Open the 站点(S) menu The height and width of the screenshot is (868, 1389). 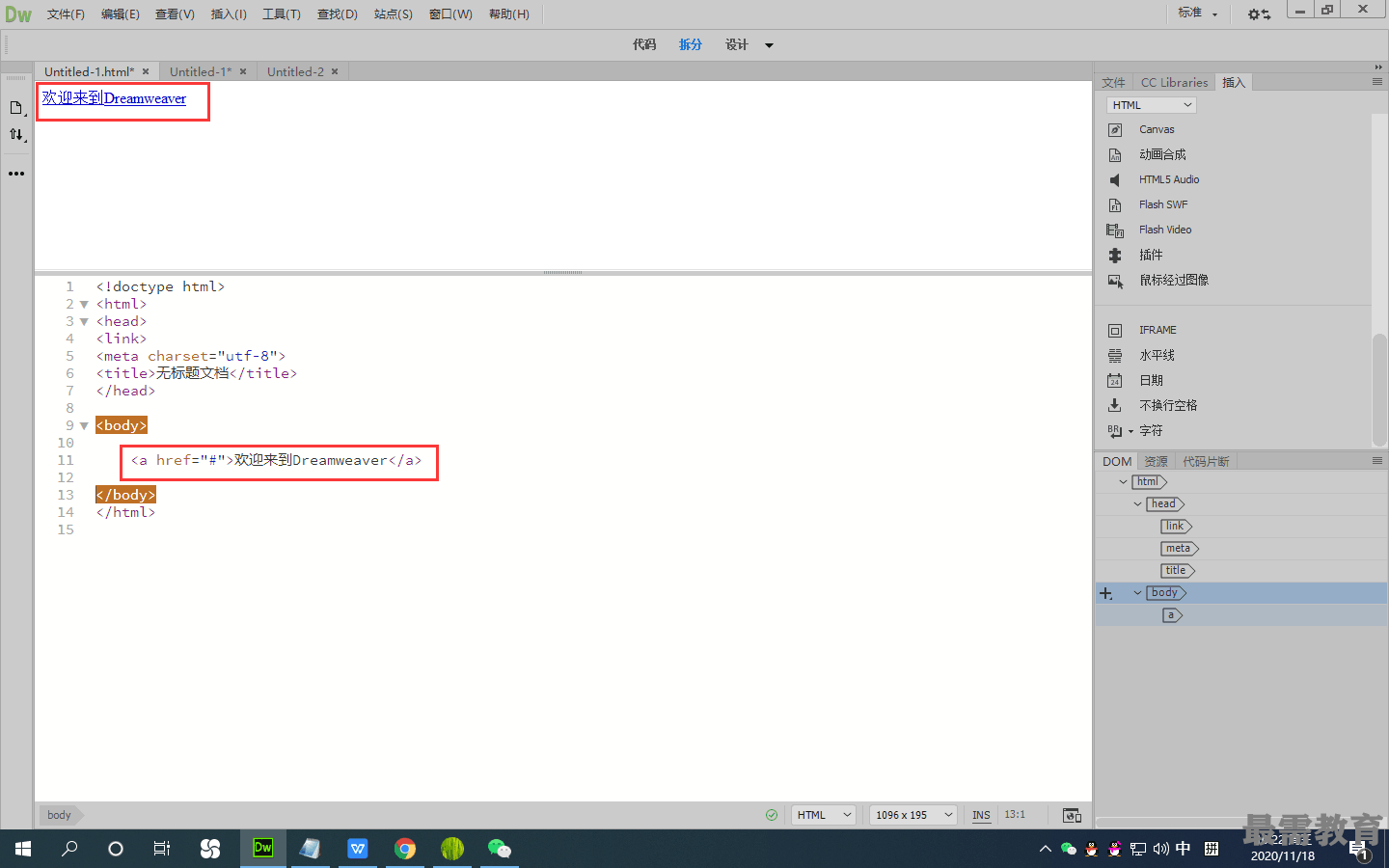393,14
